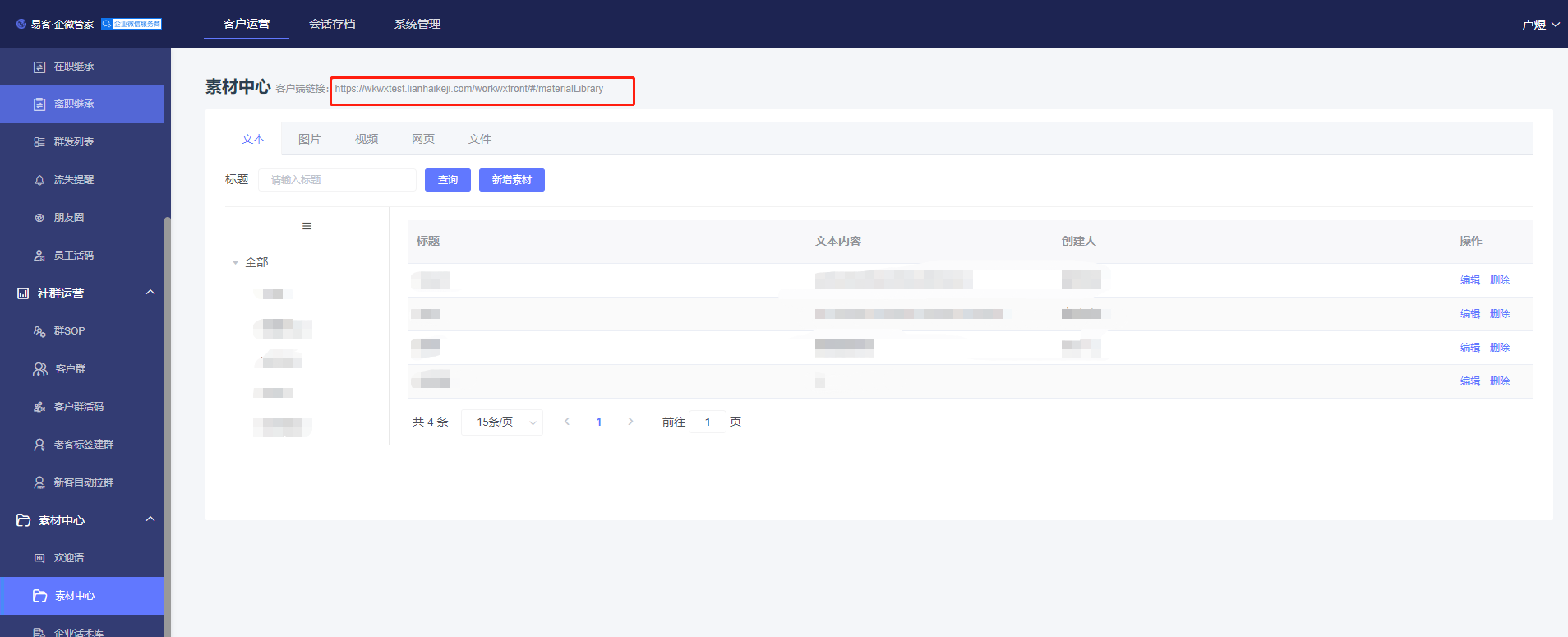
Task: Click the 新增素材 button
Action: tap(512, 180)
